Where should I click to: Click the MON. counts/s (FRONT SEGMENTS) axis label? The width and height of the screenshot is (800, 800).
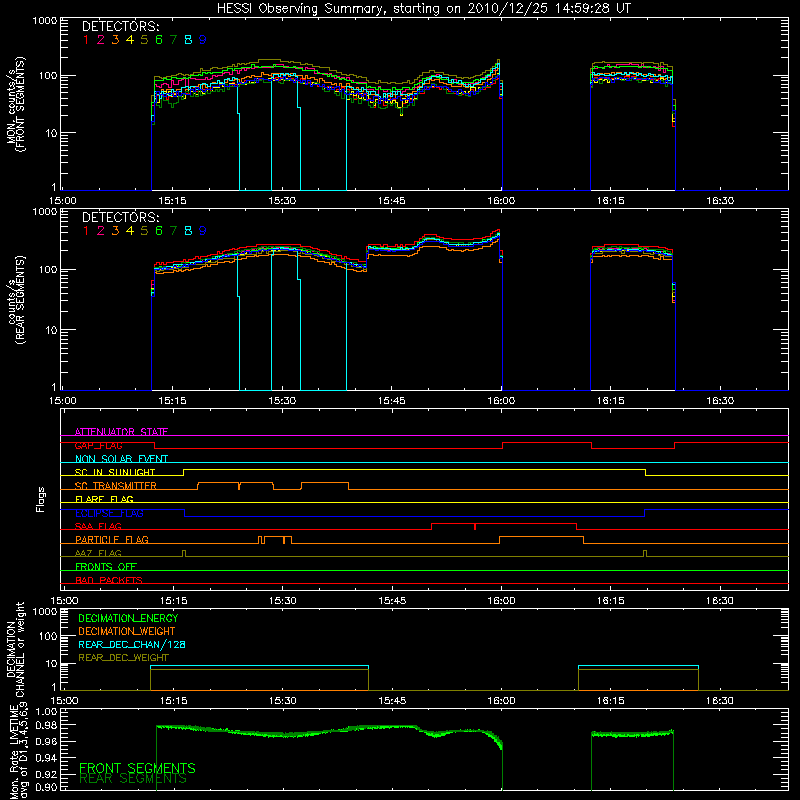(x=16, y=104)
